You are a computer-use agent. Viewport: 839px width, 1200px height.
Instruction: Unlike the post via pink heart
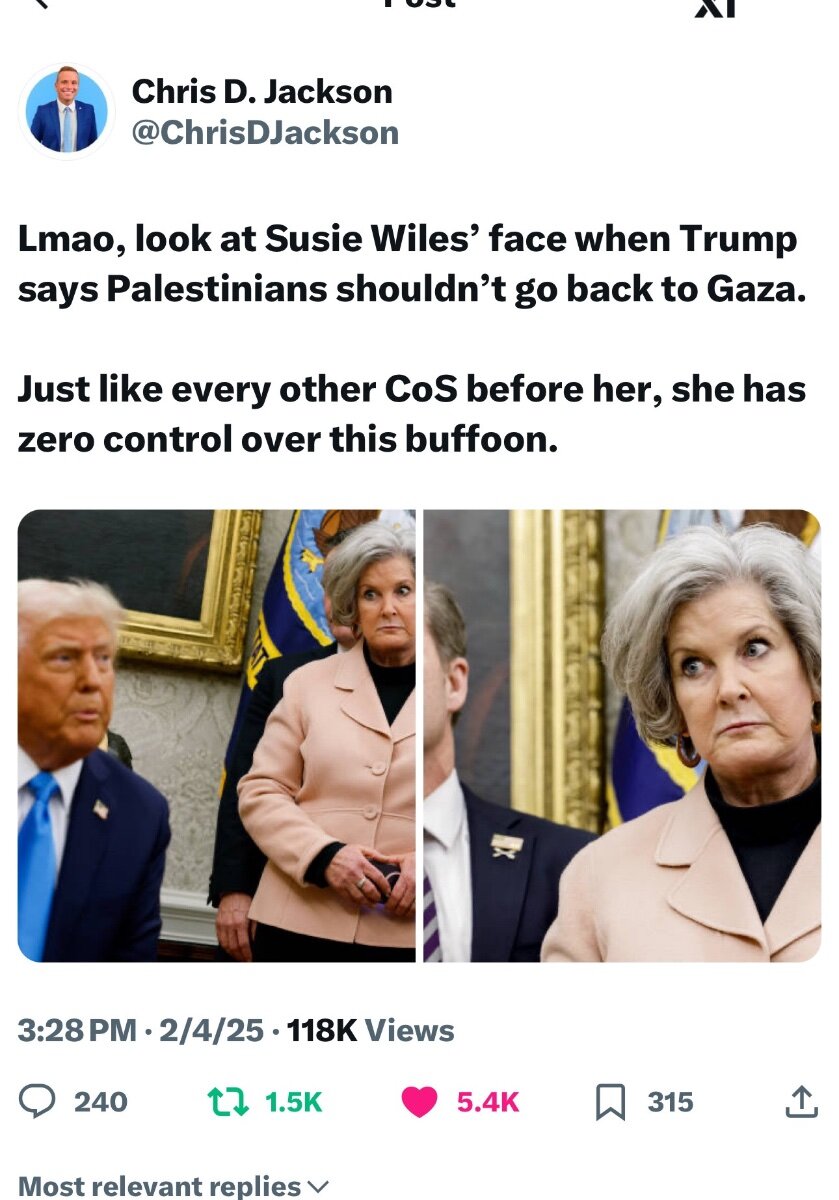click(x=421, y=1102)
